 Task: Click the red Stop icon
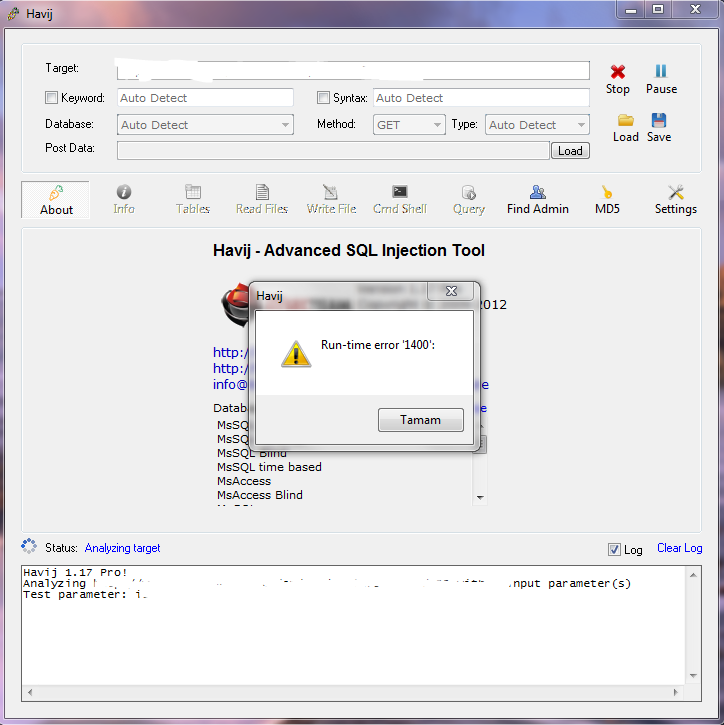click(618, 72)
